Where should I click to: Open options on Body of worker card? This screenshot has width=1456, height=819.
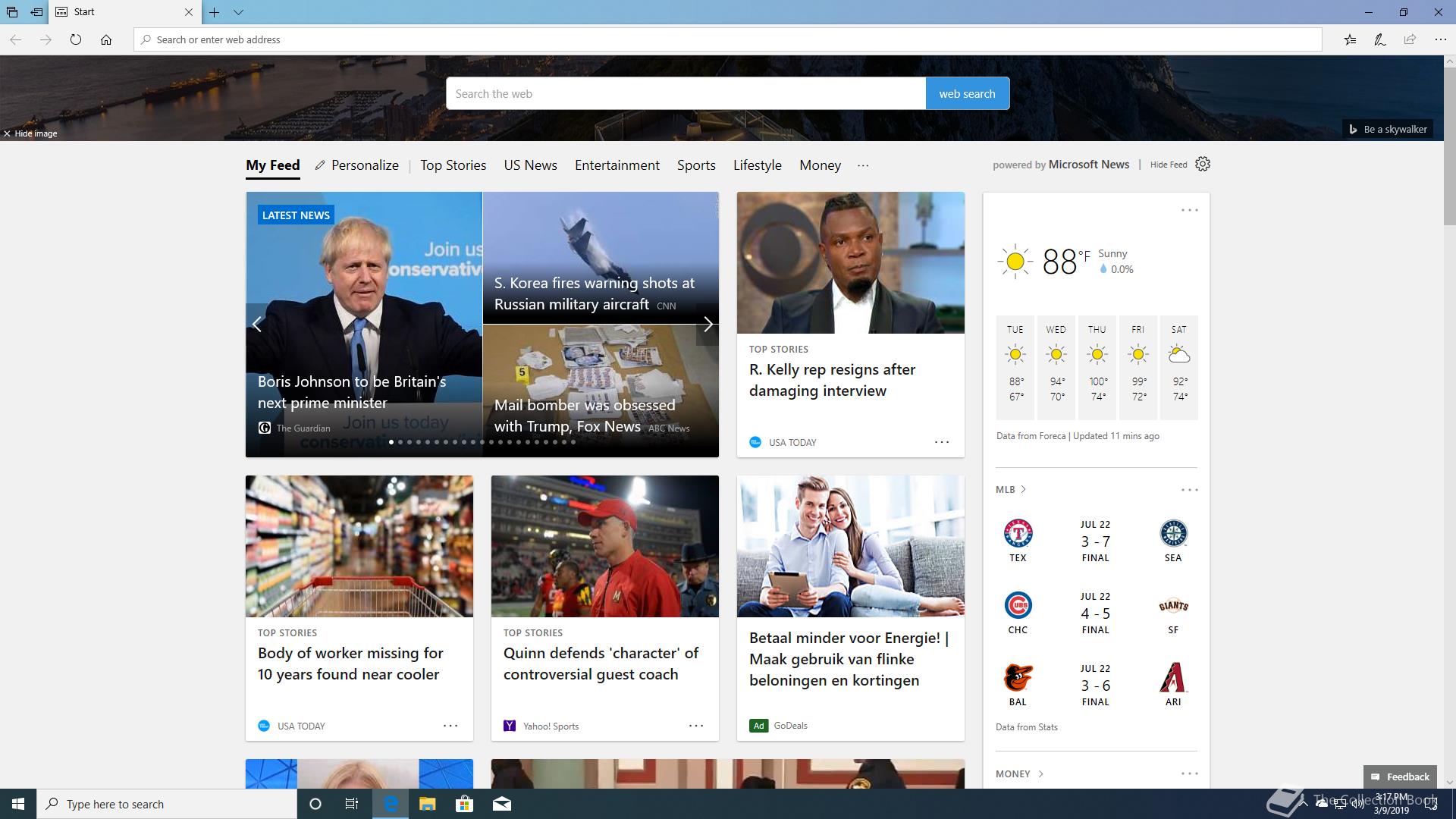[x=450, y=726]
